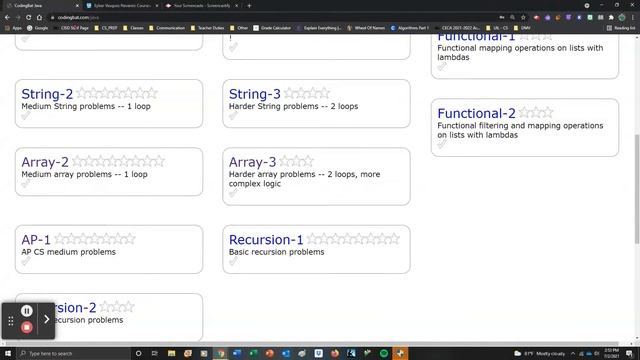Open the browser extensions puzzle icon
Screen dimensions: 640x360
click(x=611, y=18)
